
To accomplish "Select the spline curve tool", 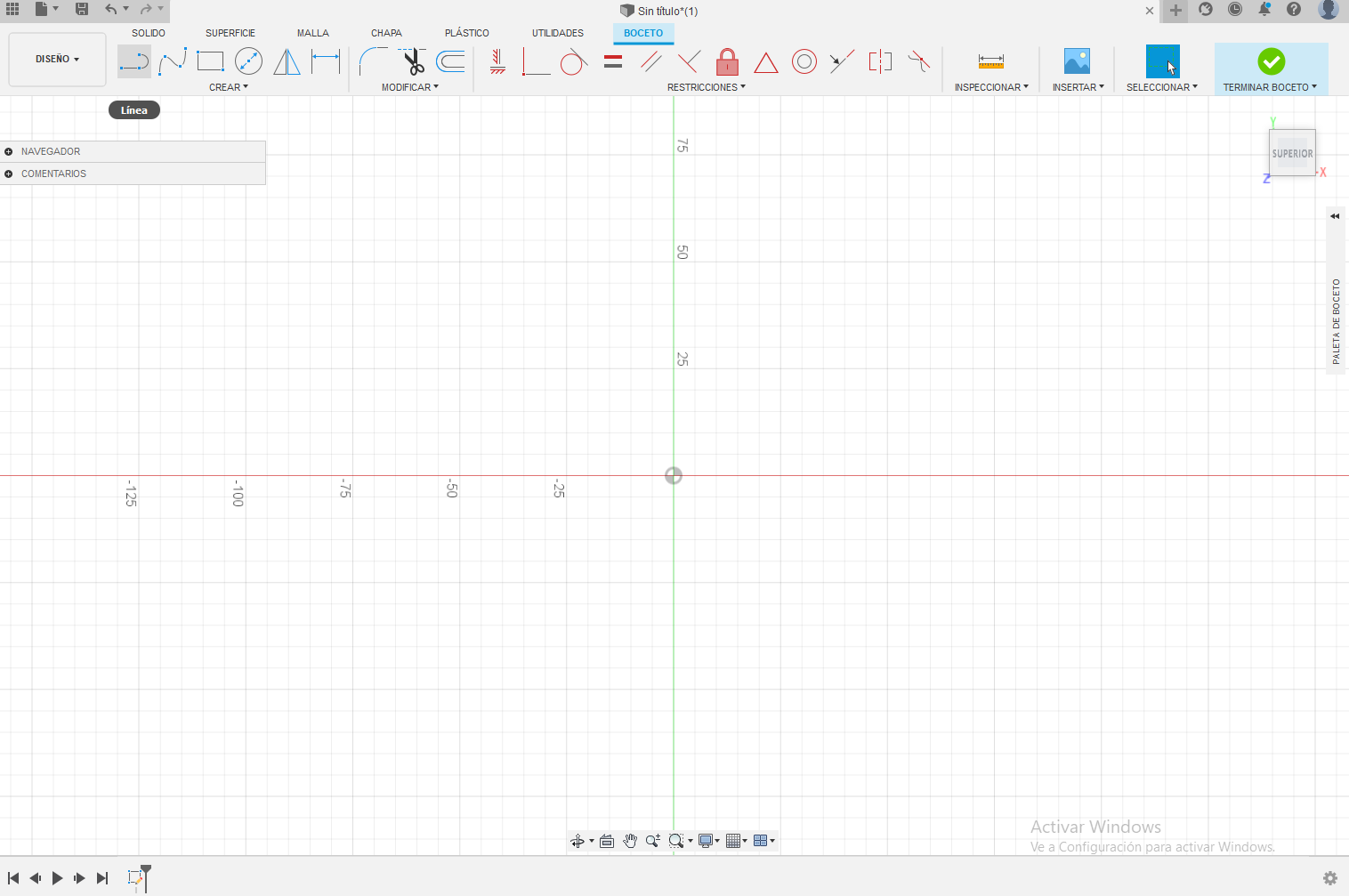I will (173, 61).
